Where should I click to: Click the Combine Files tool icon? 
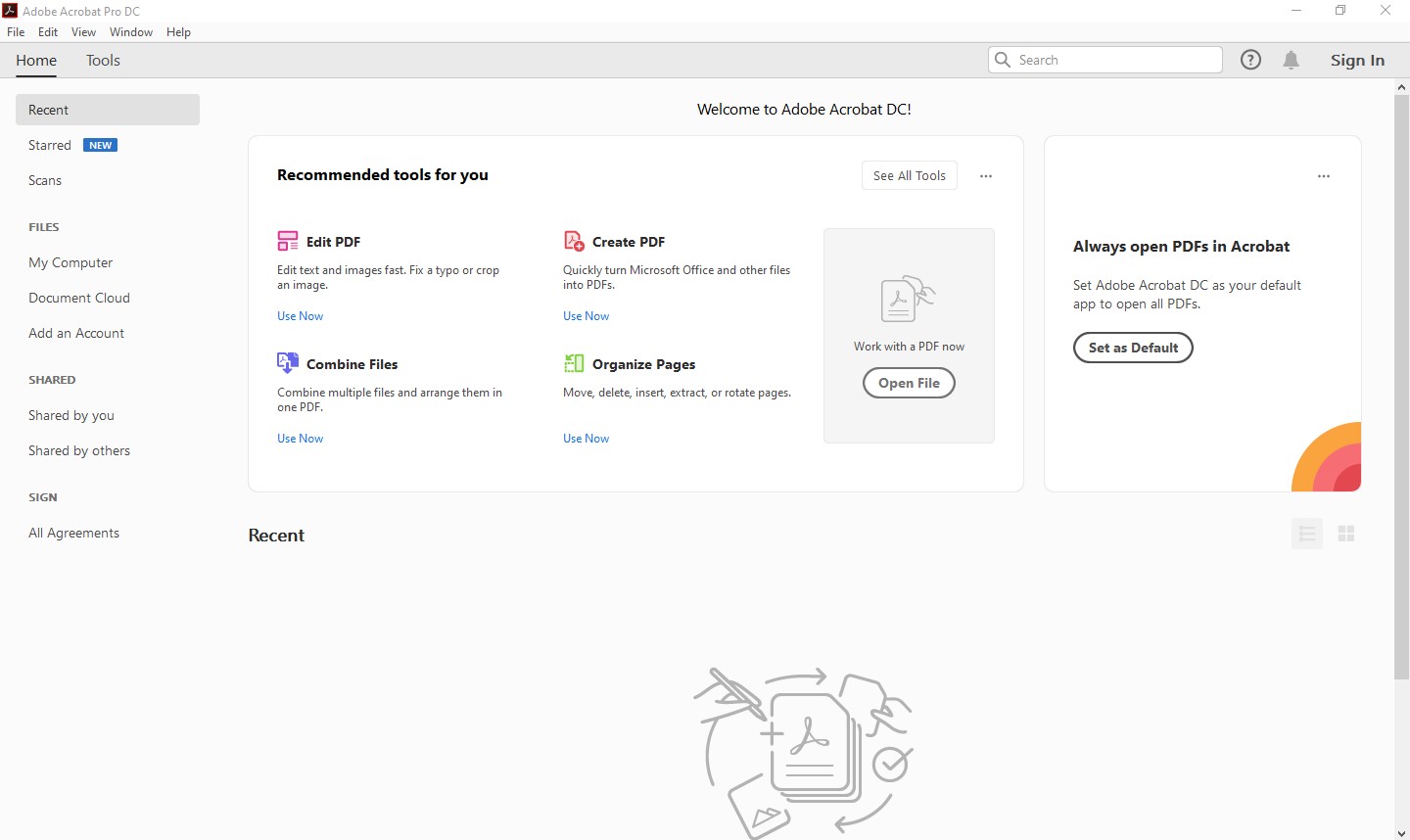pyautogui.click(x=288, y=363)
